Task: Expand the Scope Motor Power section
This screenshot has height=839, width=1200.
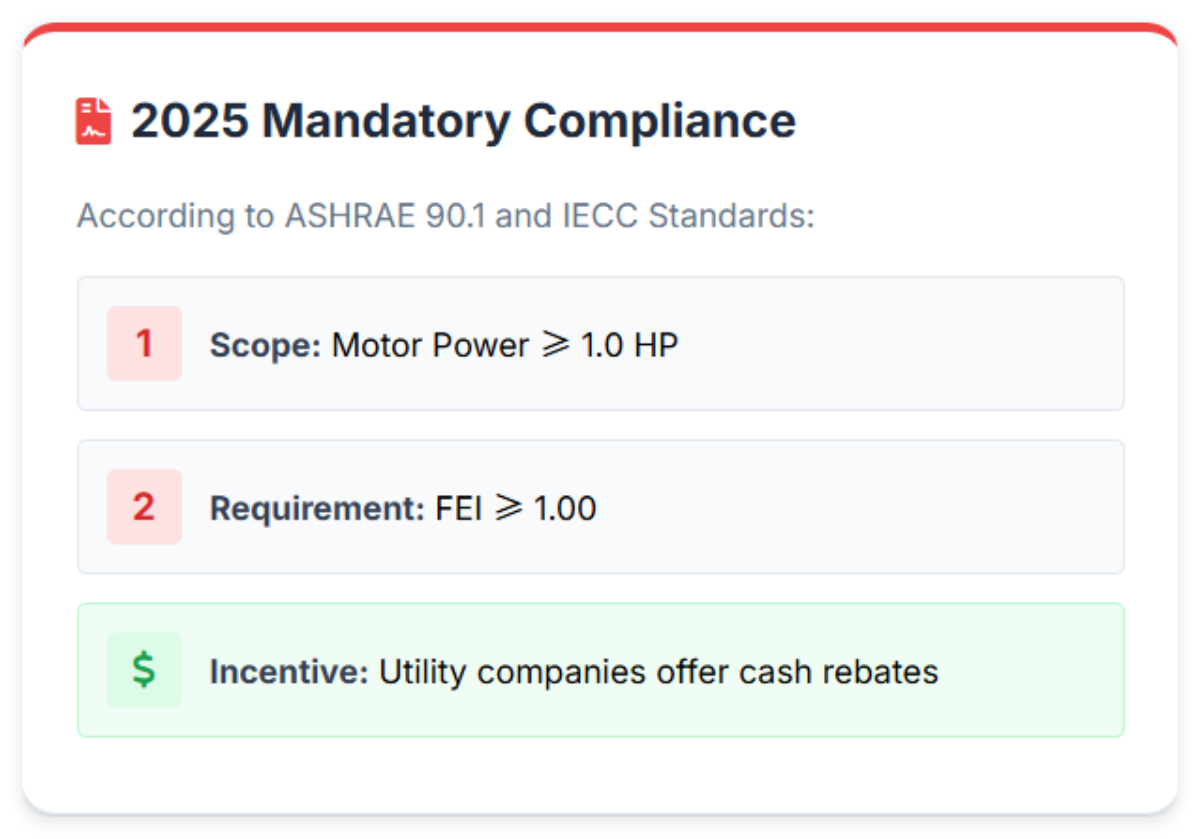Action: pos(600,343)
